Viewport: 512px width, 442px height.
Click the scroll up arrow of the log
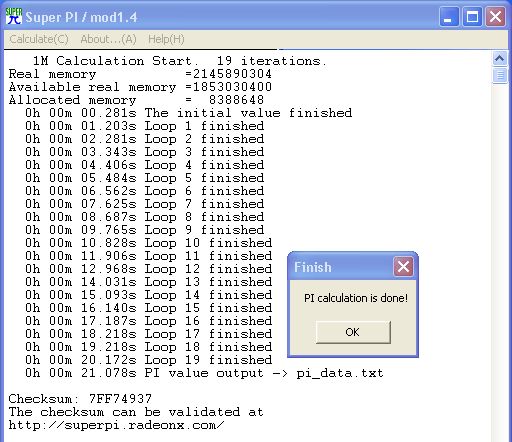tap(499, 59)
